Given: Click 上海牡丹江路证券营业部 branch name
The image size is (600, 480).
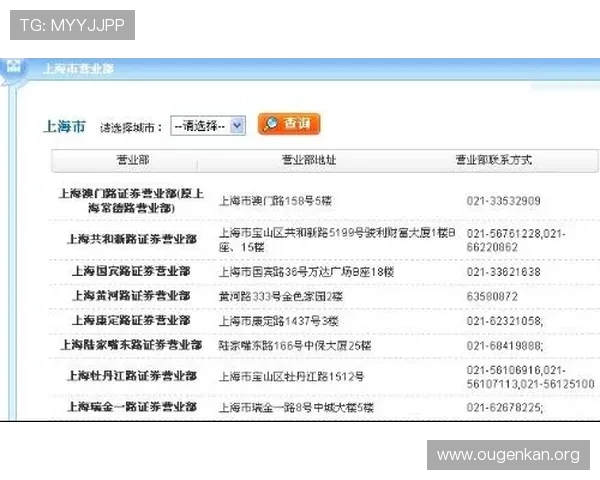Looking at the screenshot, I should click(x=132, y=376).
